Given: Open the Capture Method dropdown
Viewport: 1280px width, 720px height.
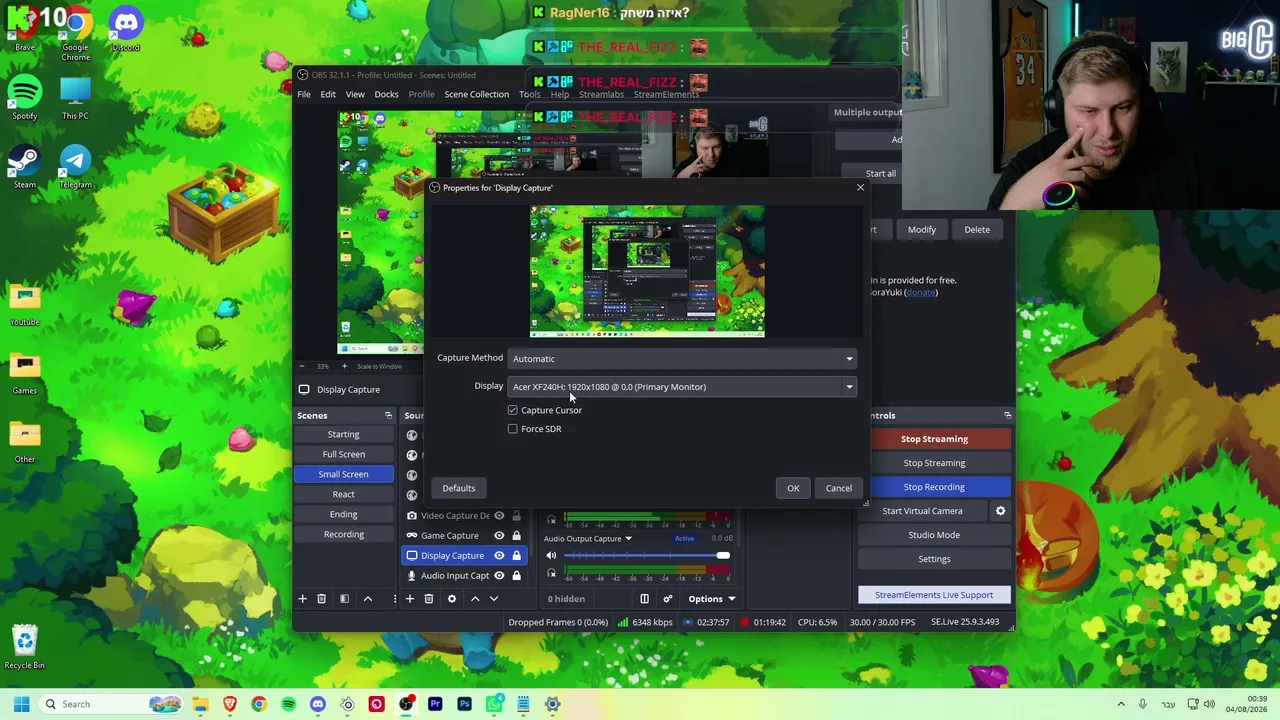Looking at the screenshot, I should pos(683,359).
